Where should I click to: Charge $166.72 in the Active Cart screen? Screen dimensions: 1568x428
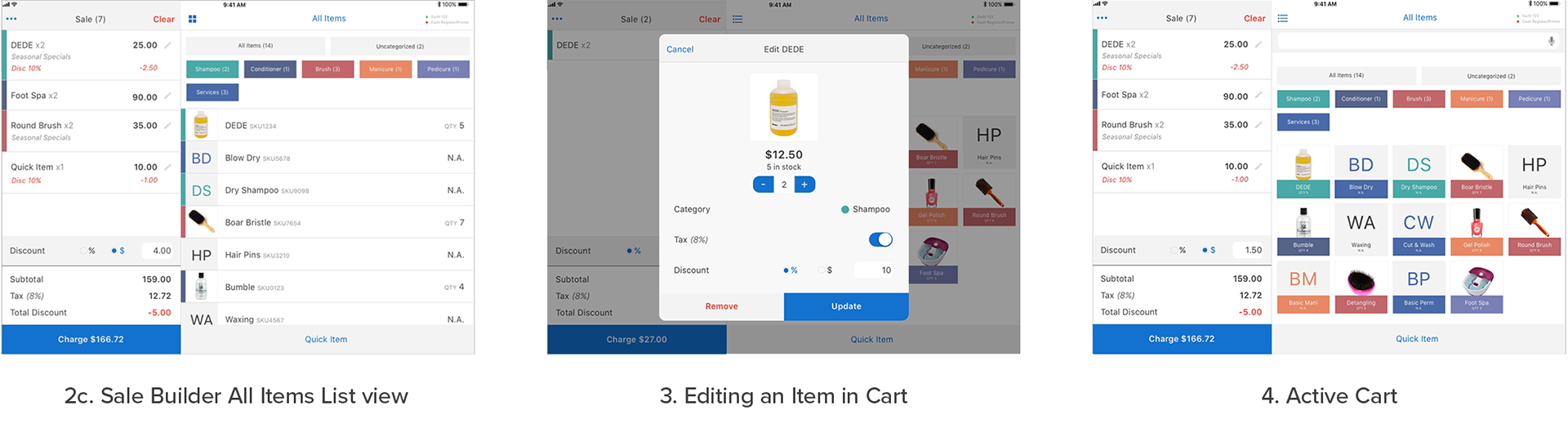[1182, 338]
